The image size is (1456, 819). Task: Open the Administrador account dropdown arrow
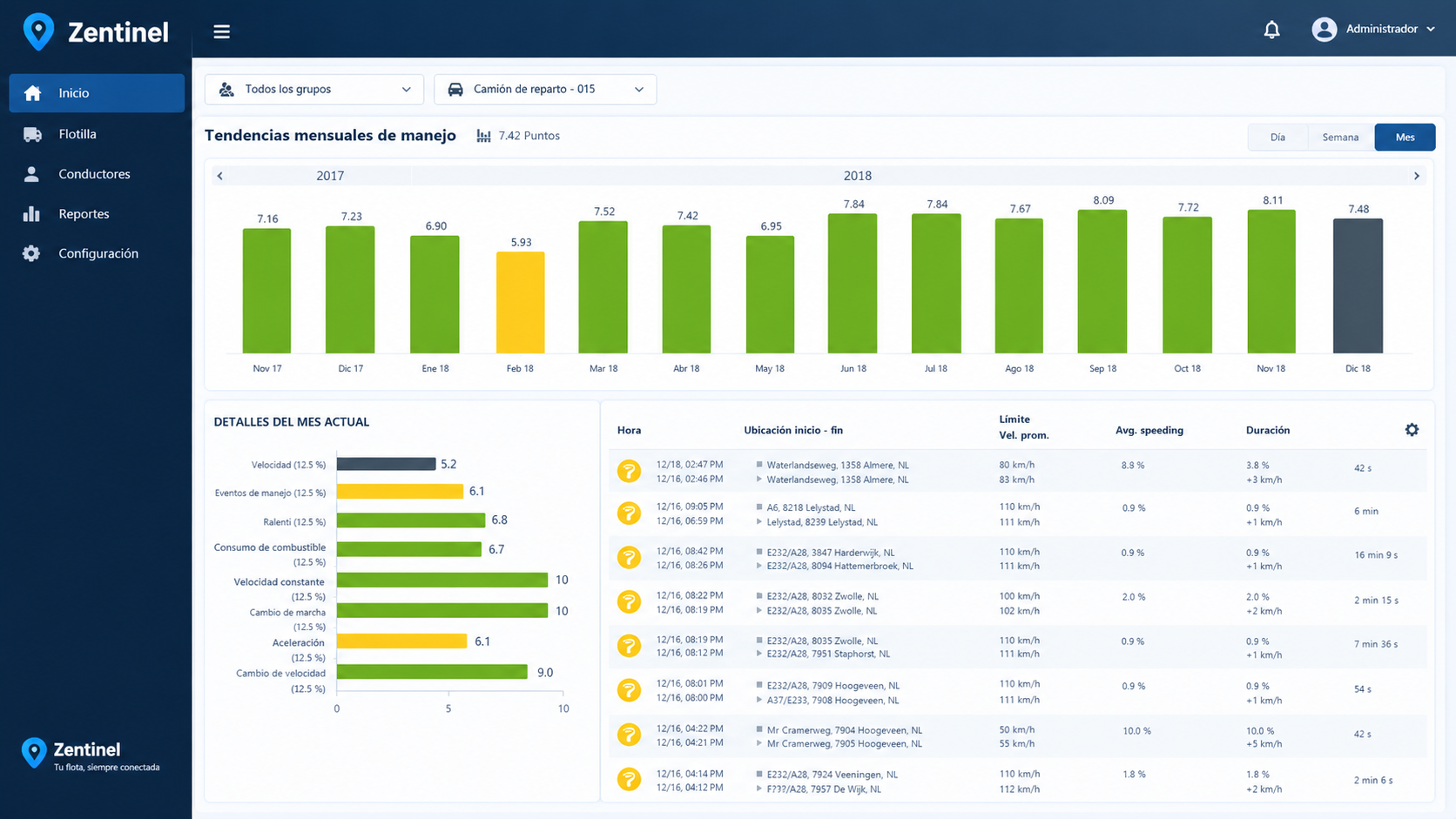pos(1430,30)
